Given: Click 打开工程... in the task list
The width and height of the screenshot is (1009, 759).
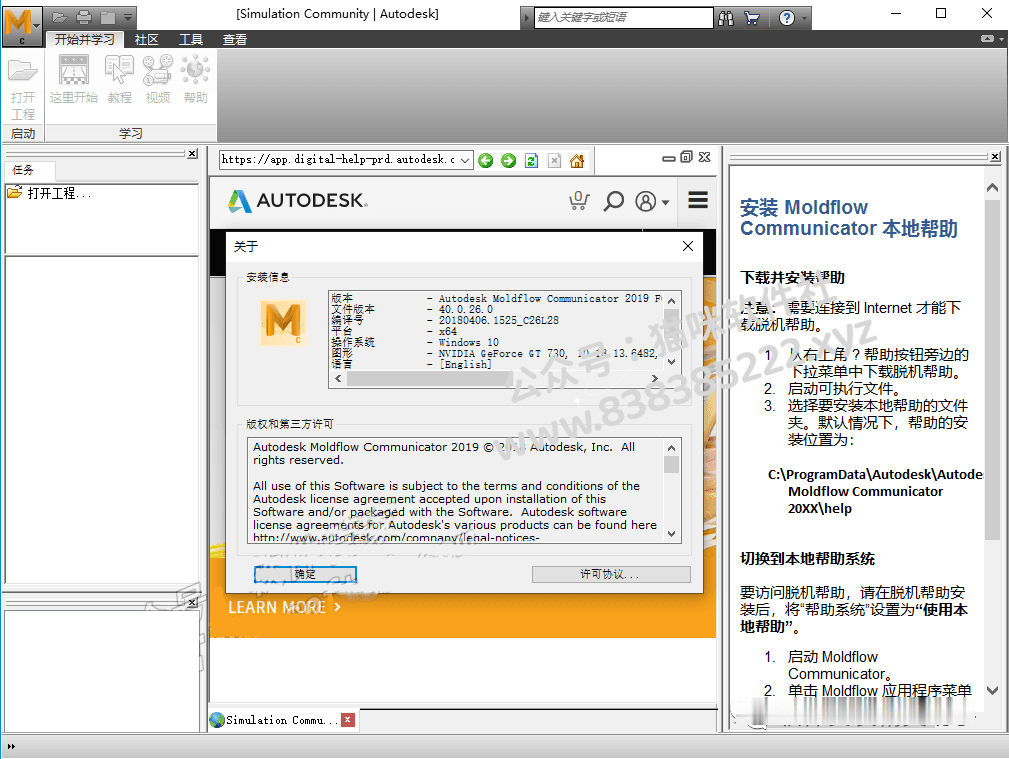Looking at the screenshot, I should 50,193.
